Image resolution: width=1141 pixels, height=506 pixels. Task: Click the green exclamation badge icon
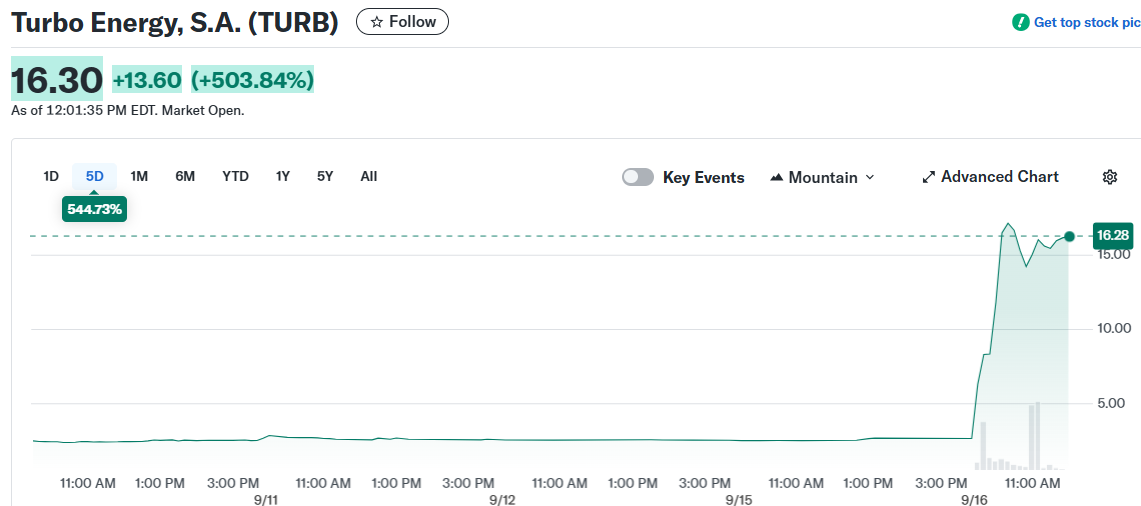[1021, 23]
